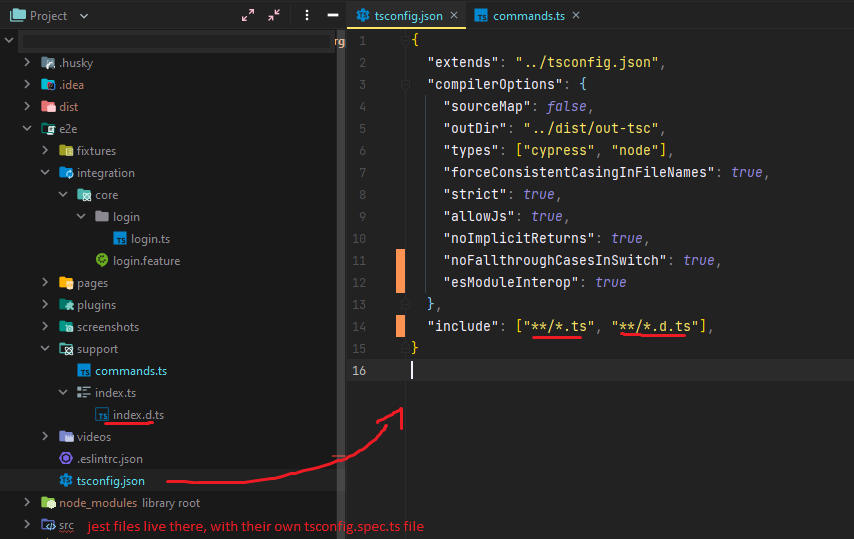854x539 pixels.
Task: Switch to the tsconfig.json editor tab
Action: [x=408, y=16]
